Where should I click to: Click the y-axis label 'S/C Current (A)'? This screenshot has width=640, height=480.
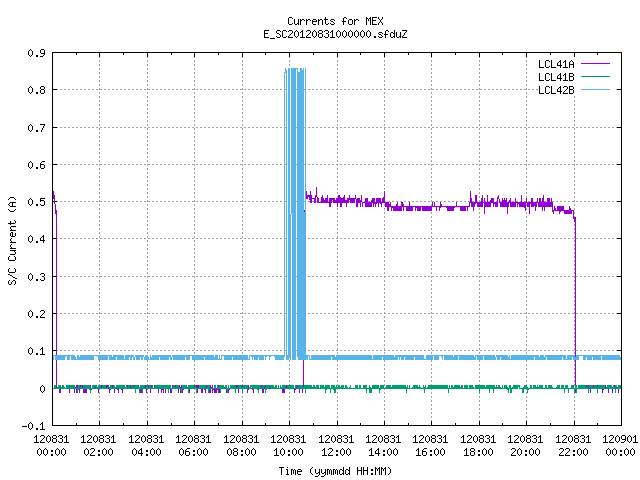coord(12,240)
